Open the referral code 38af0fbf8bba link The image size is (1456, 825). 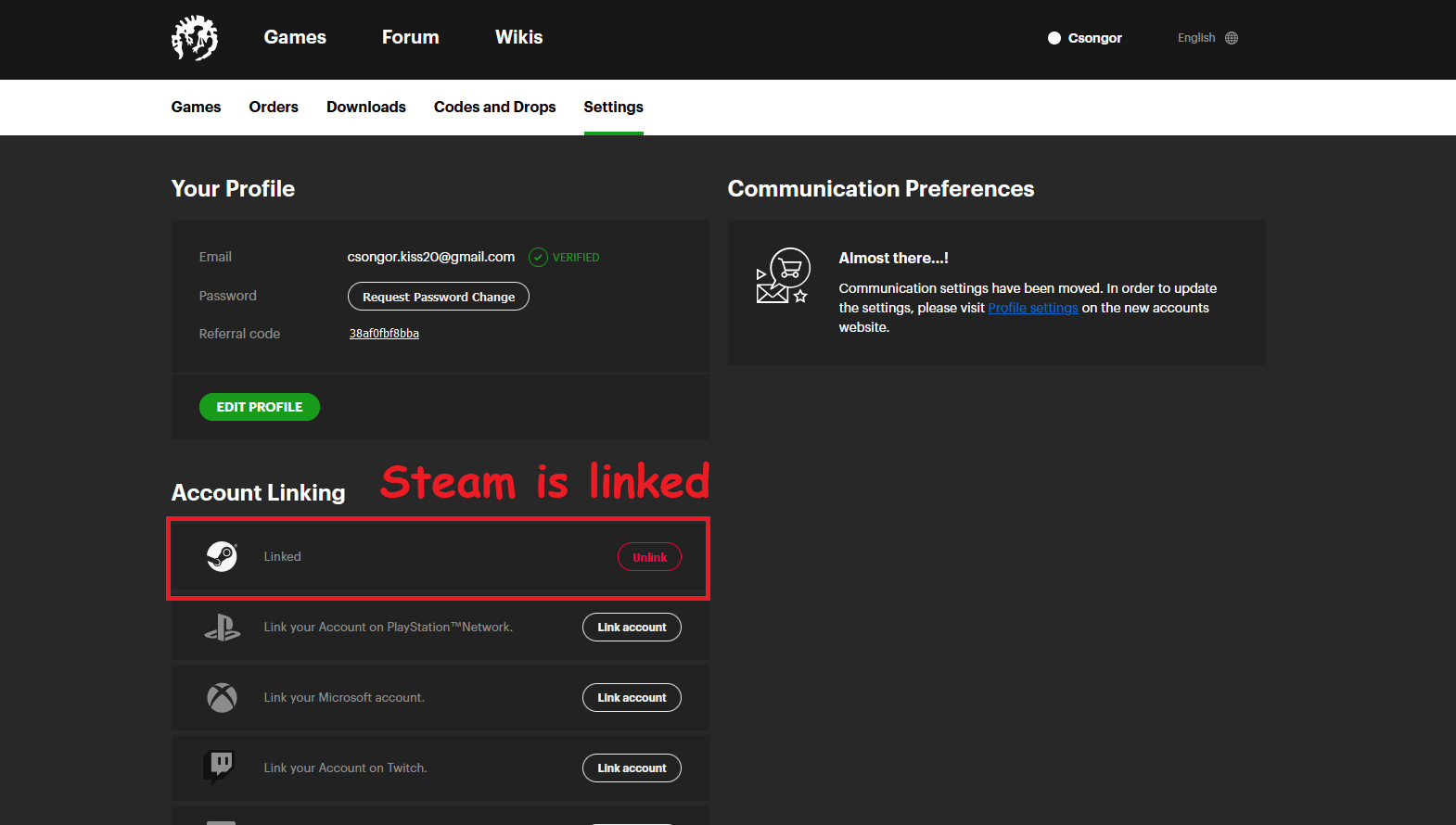coord(384,334)
